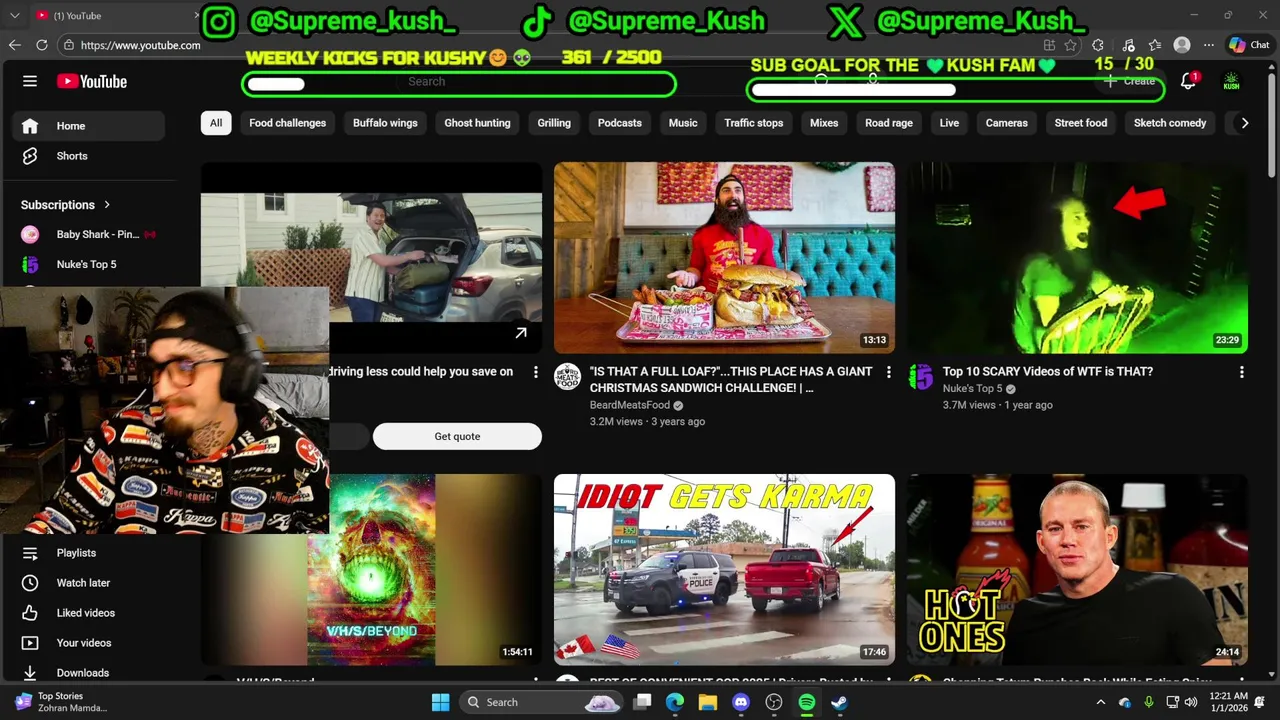Viewport: 1280px width, 720px height.
Task: Open Spotify from the taskbar
Action: click(806, 702)
